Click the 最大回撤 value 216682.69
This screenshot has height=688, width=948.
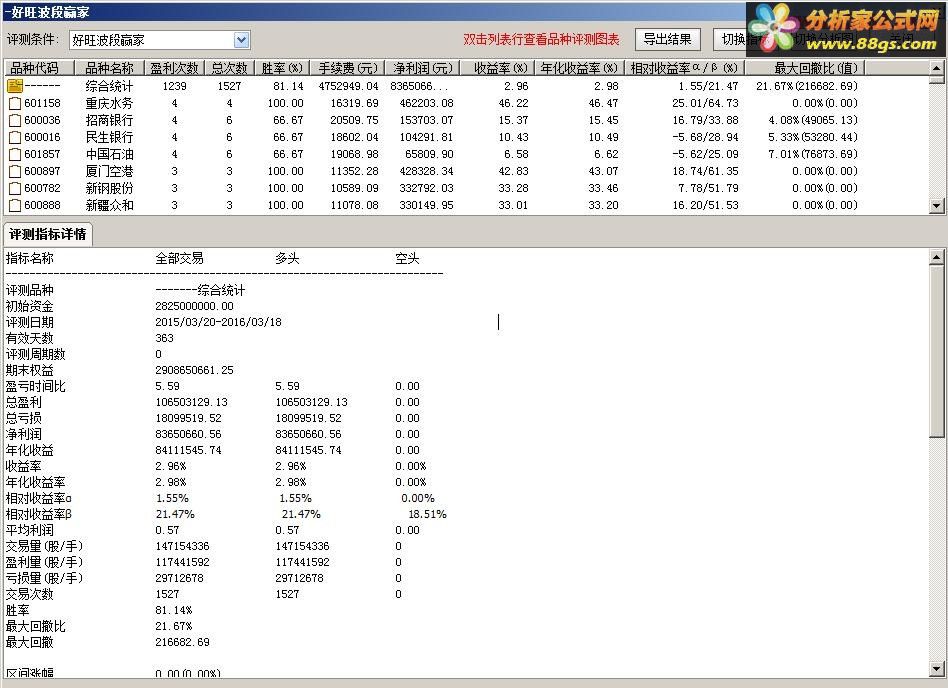tap(183, 642)
